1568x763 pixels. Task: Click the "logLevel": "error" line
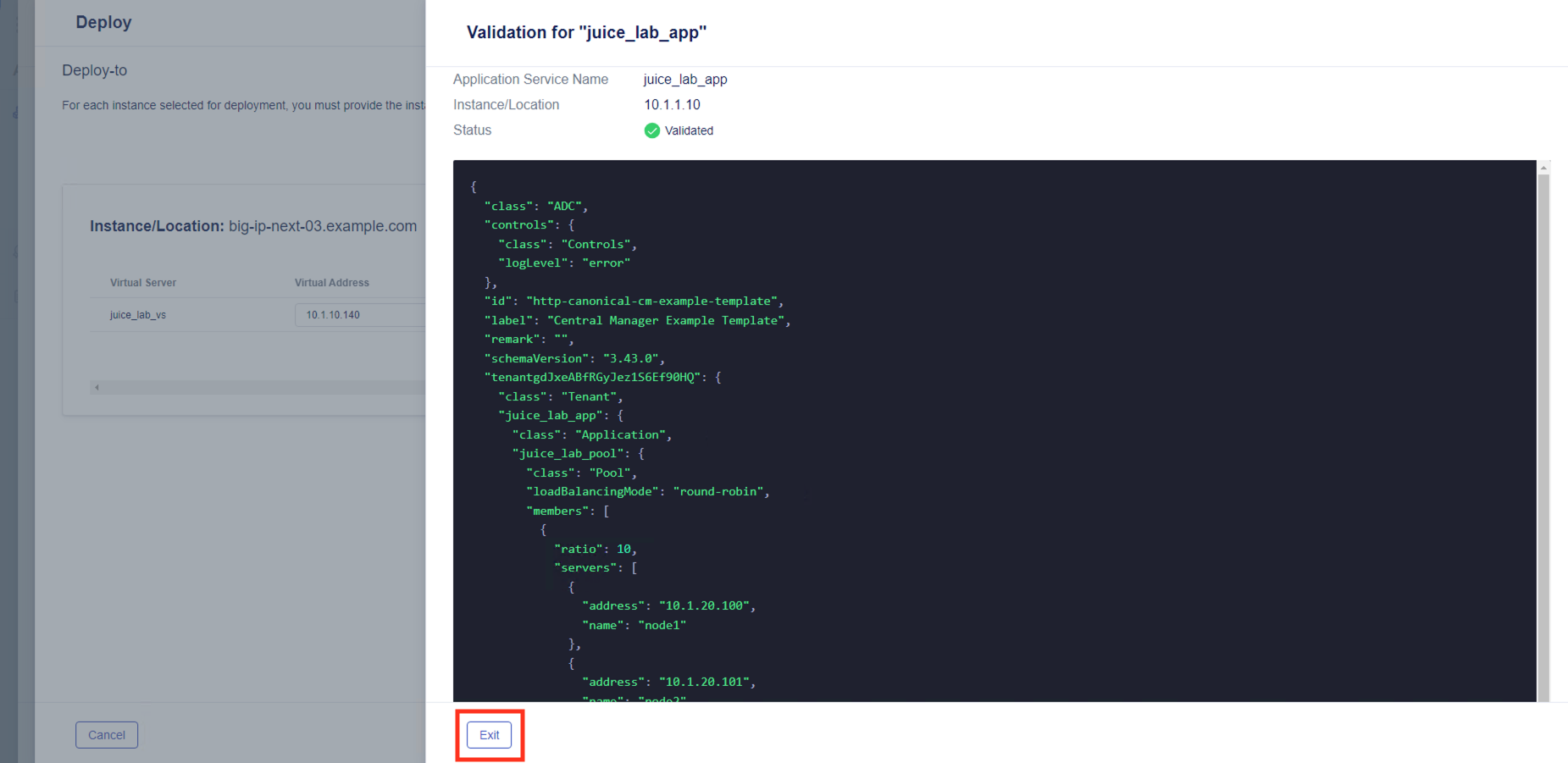[x=564, y=263]
